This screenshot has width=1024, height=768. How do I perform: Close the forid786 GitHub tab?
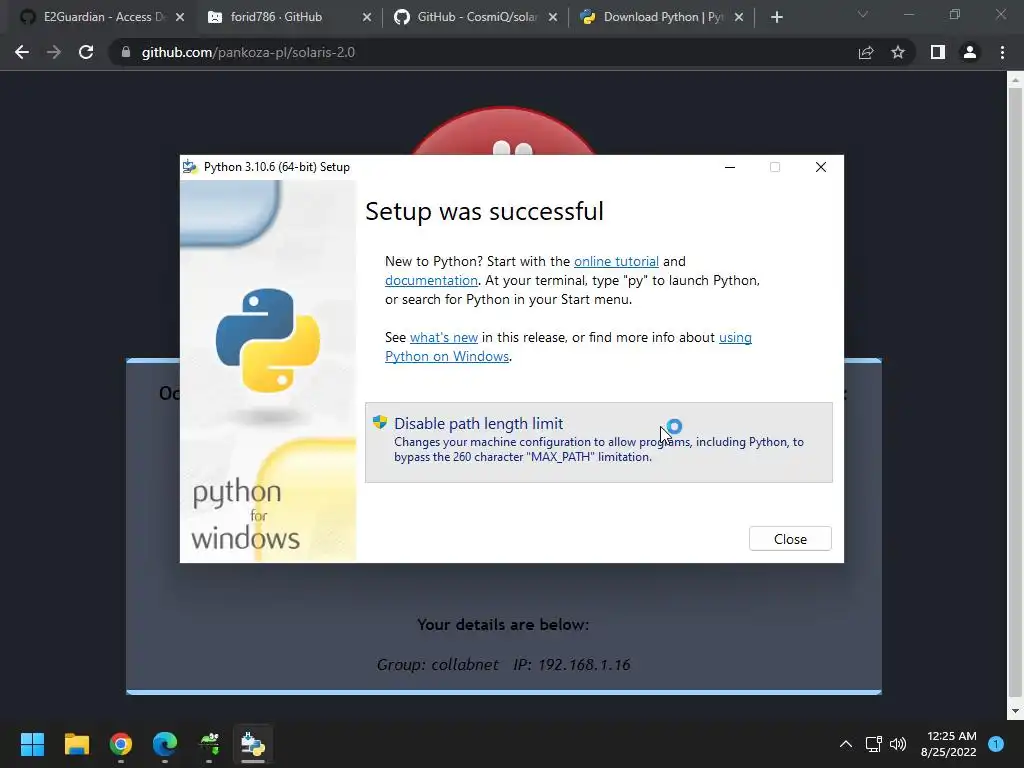pos(367,17)
